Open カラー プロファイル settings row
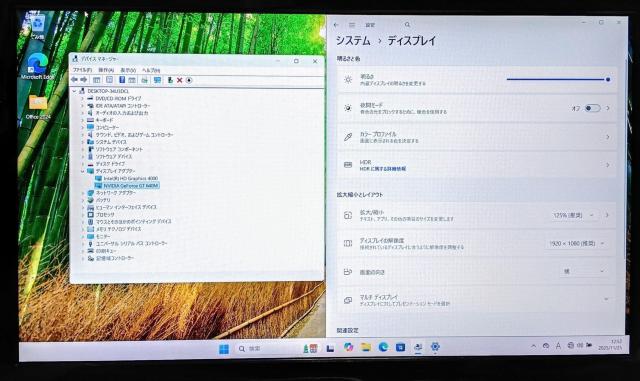Viewport: 640px width, 381px height. (x=476, y=137)
